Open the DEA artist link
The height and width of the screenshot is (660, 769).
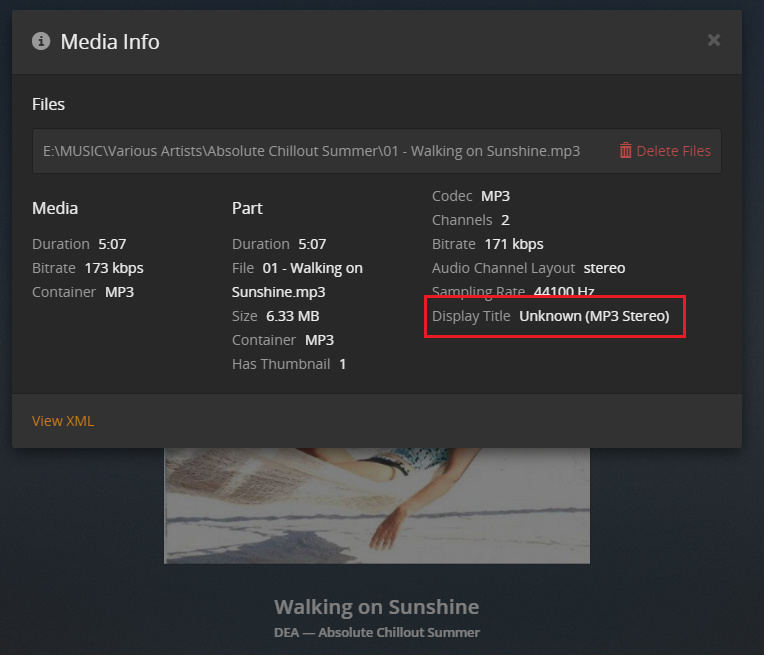pyautogui.click(x=288, y=632)
